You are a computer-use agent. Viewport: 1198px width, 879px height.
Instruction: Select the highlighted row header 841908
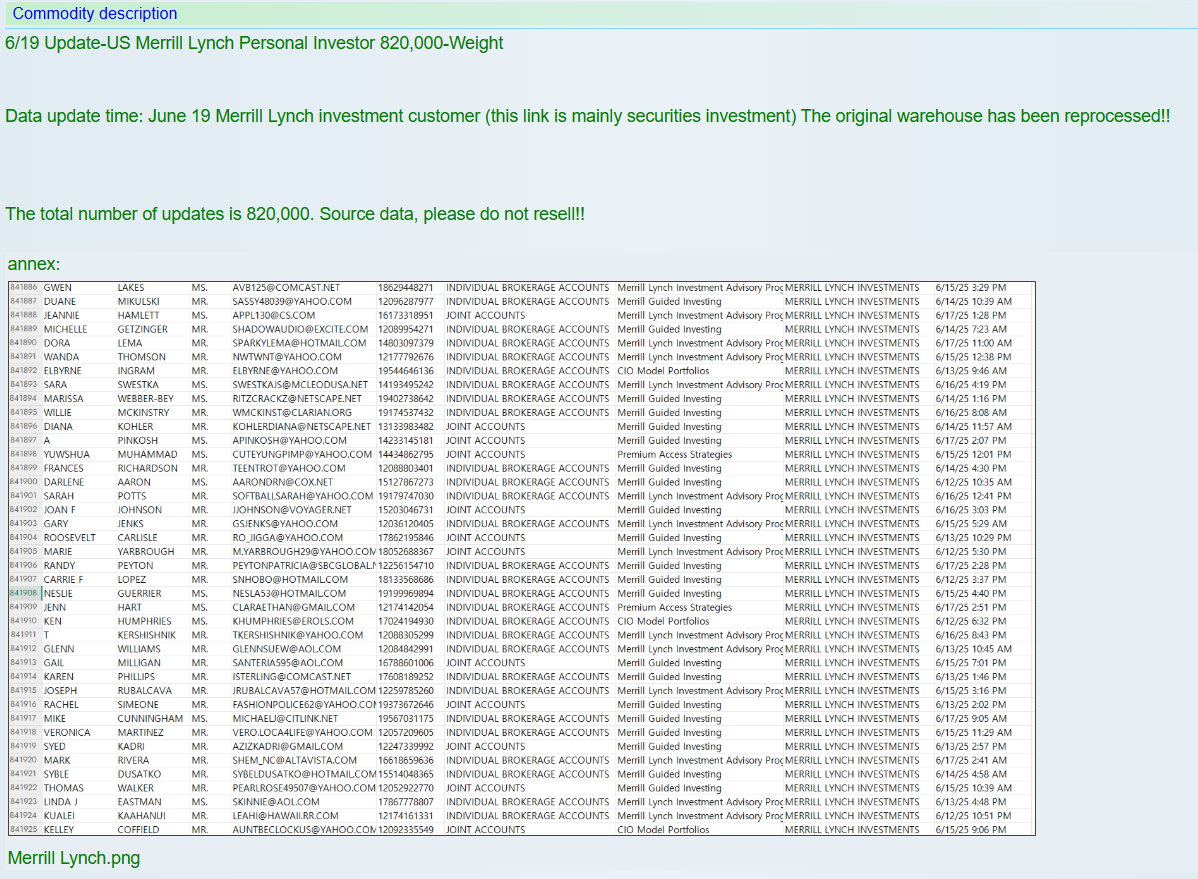coord(24,593)
